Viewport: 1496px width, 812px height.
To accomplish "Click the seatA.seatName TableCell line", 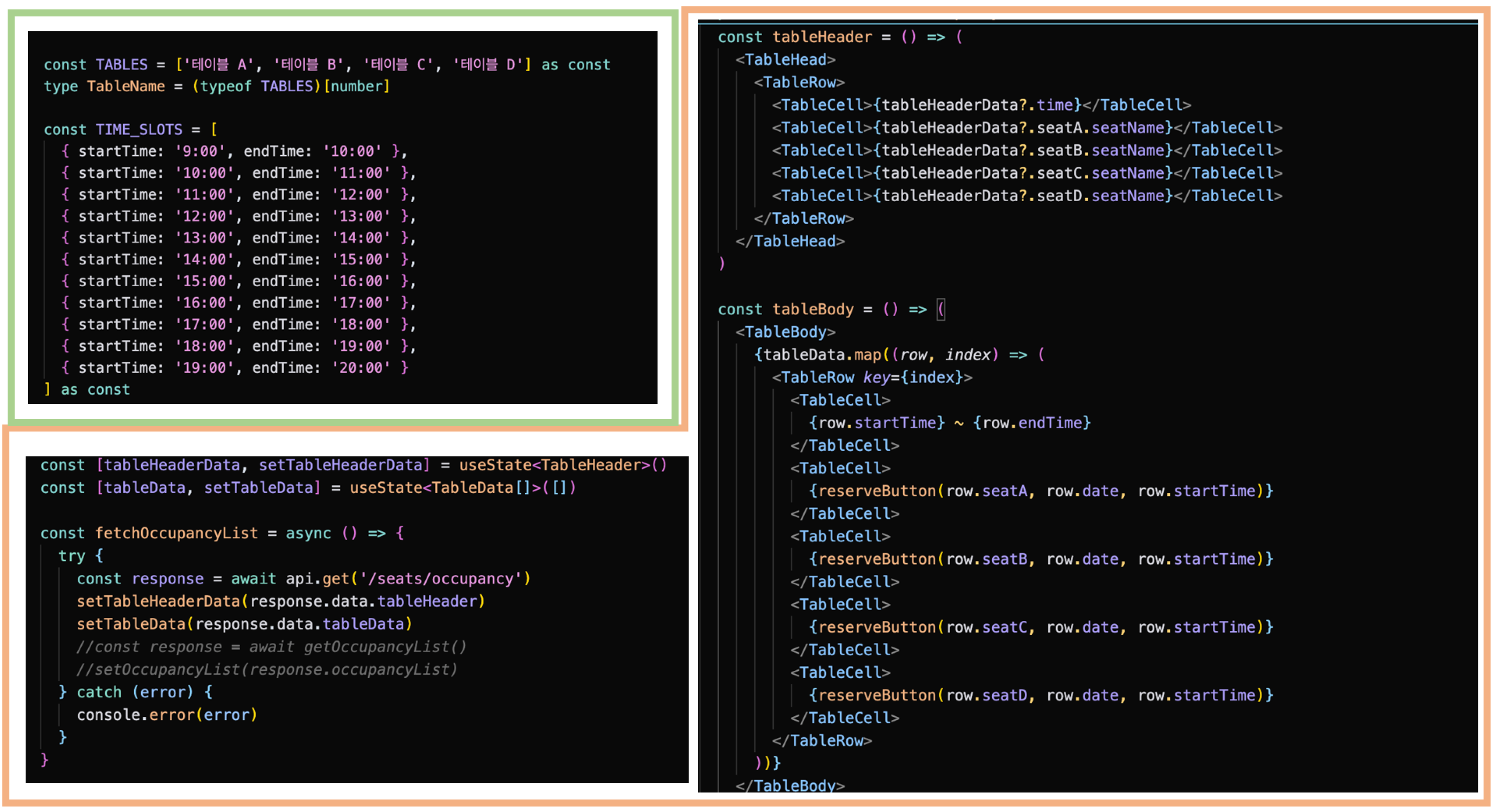I will point(1027,127).
